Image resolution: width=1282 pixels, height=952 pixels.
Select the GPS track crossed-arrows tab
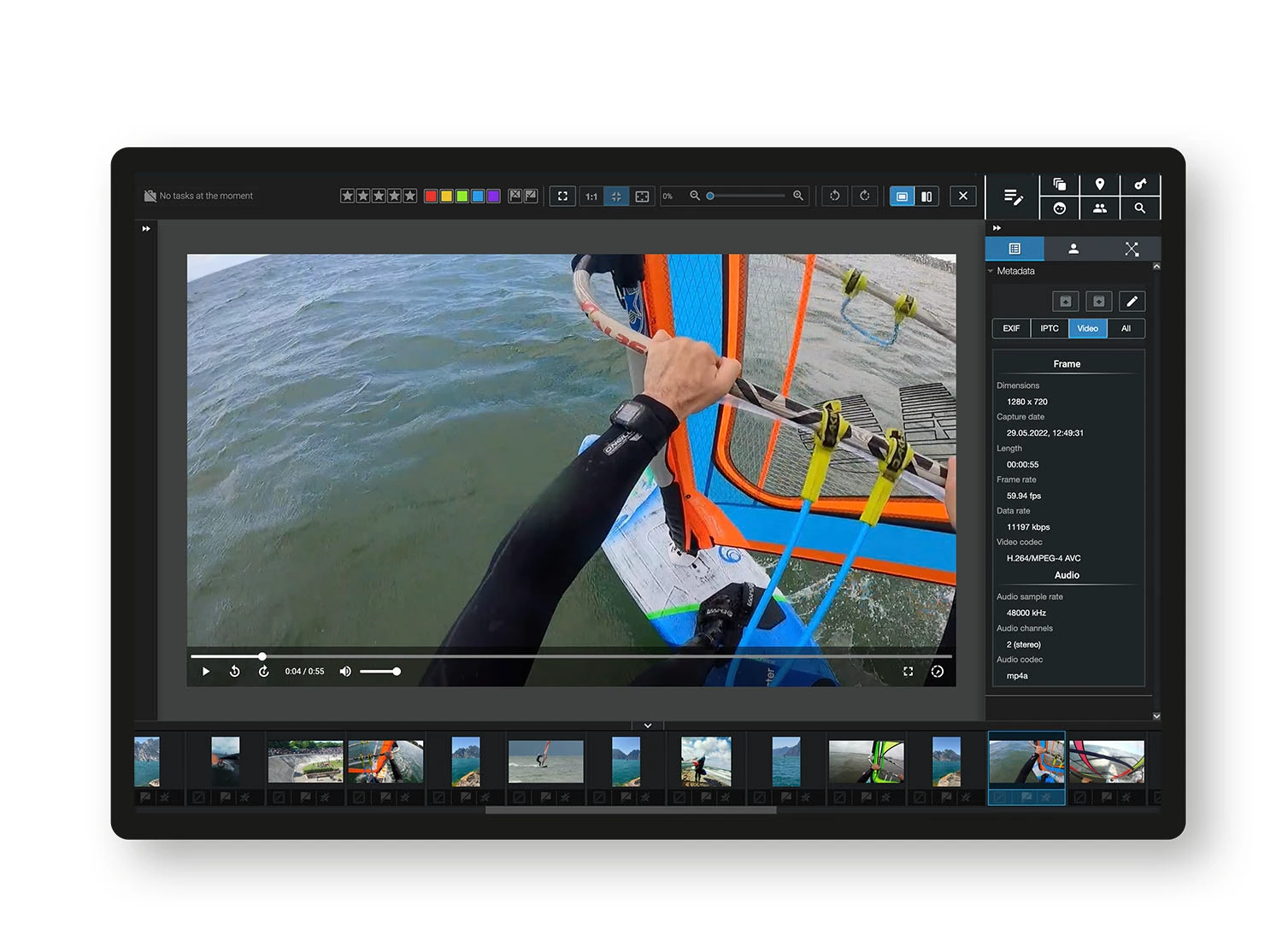(x=1132, y=249)
